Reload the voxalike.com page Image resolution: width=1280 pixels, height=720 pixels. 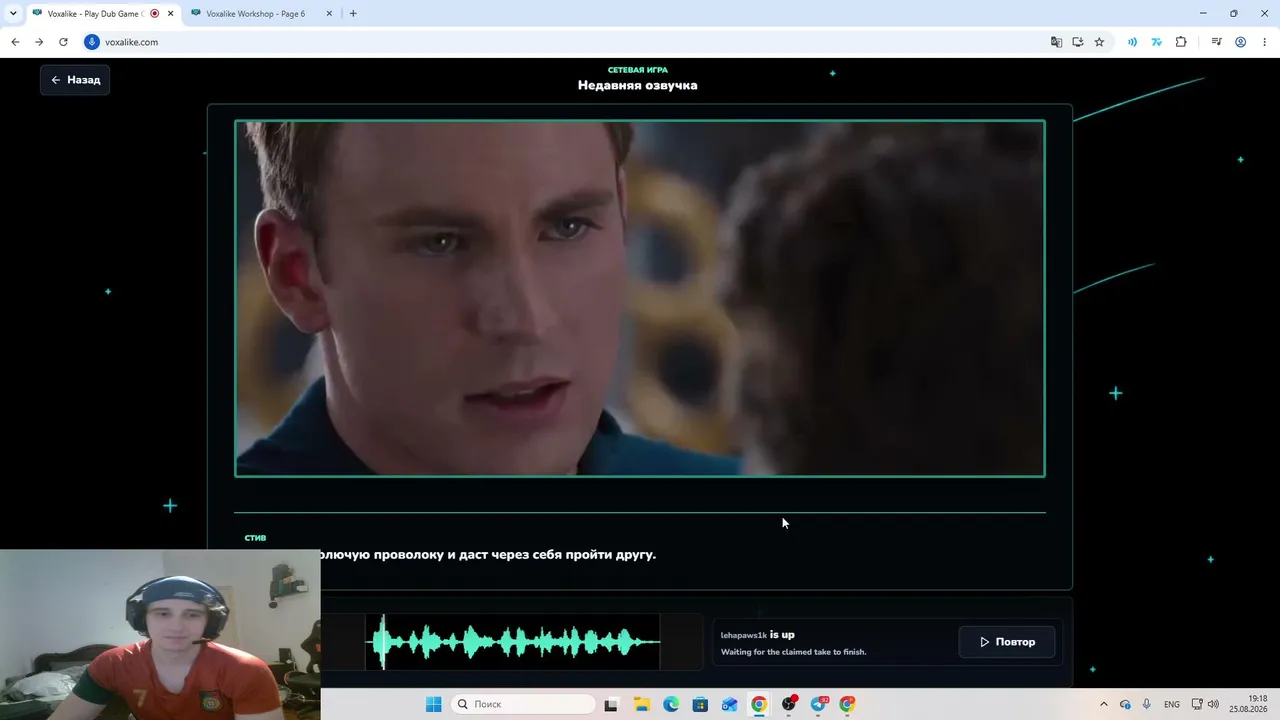(63, 42)
